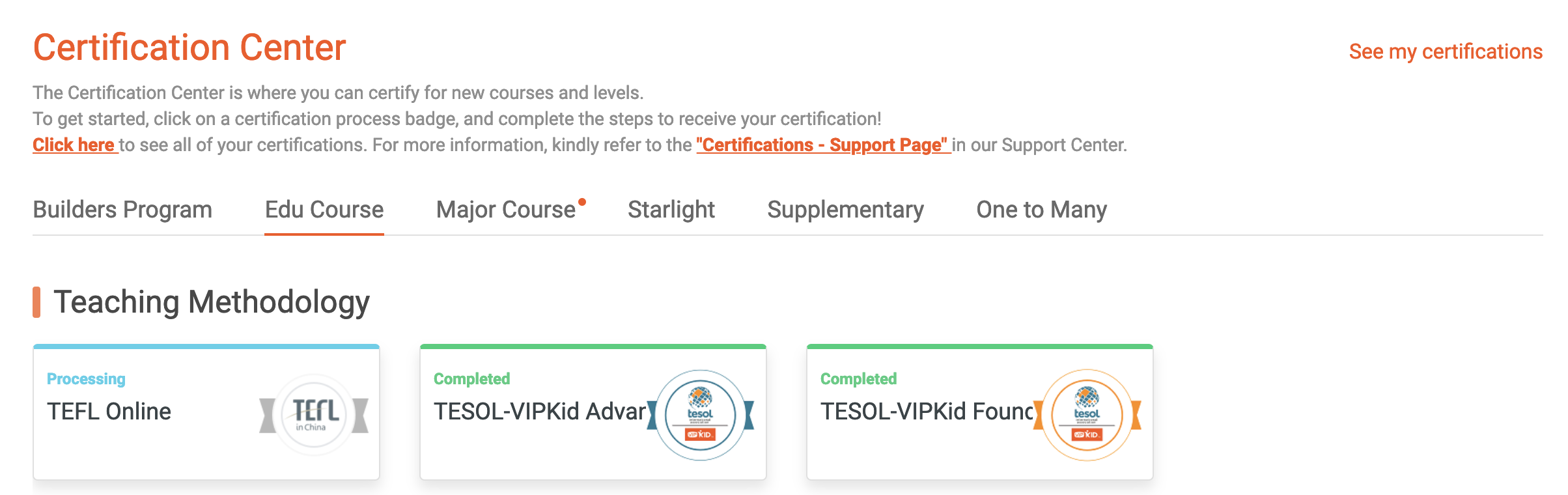
Task: Click the TESOL-VIPKid Foundational card title
Action: coord(927,412)
